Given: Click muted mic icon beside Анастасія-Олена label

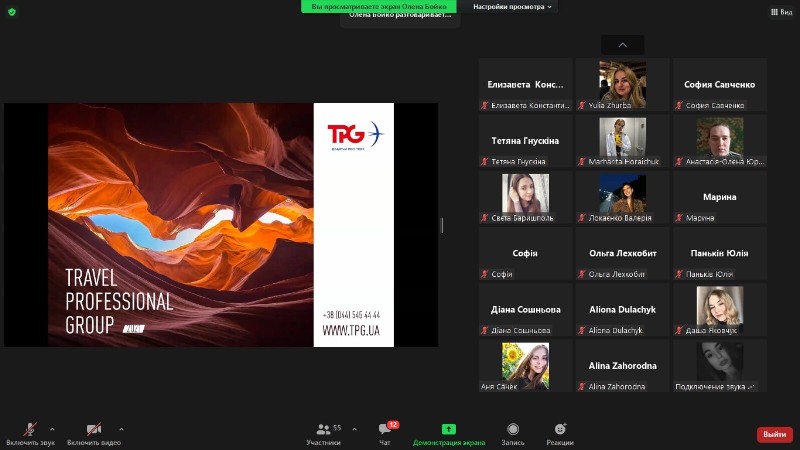Looking at the screenshot, I should tap(679, 161).
